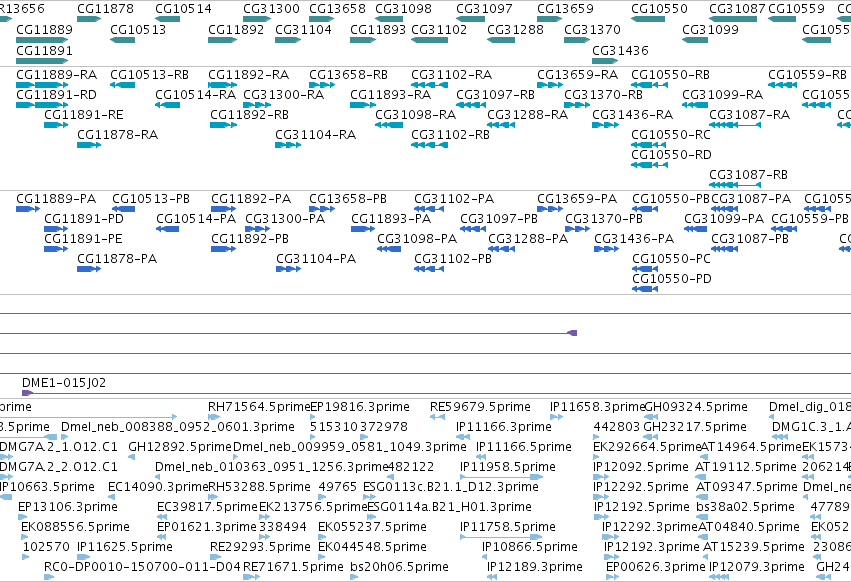Click the CG11878 gene glyph
This screenshot has height=582, width=851.
tap(89, 19)
